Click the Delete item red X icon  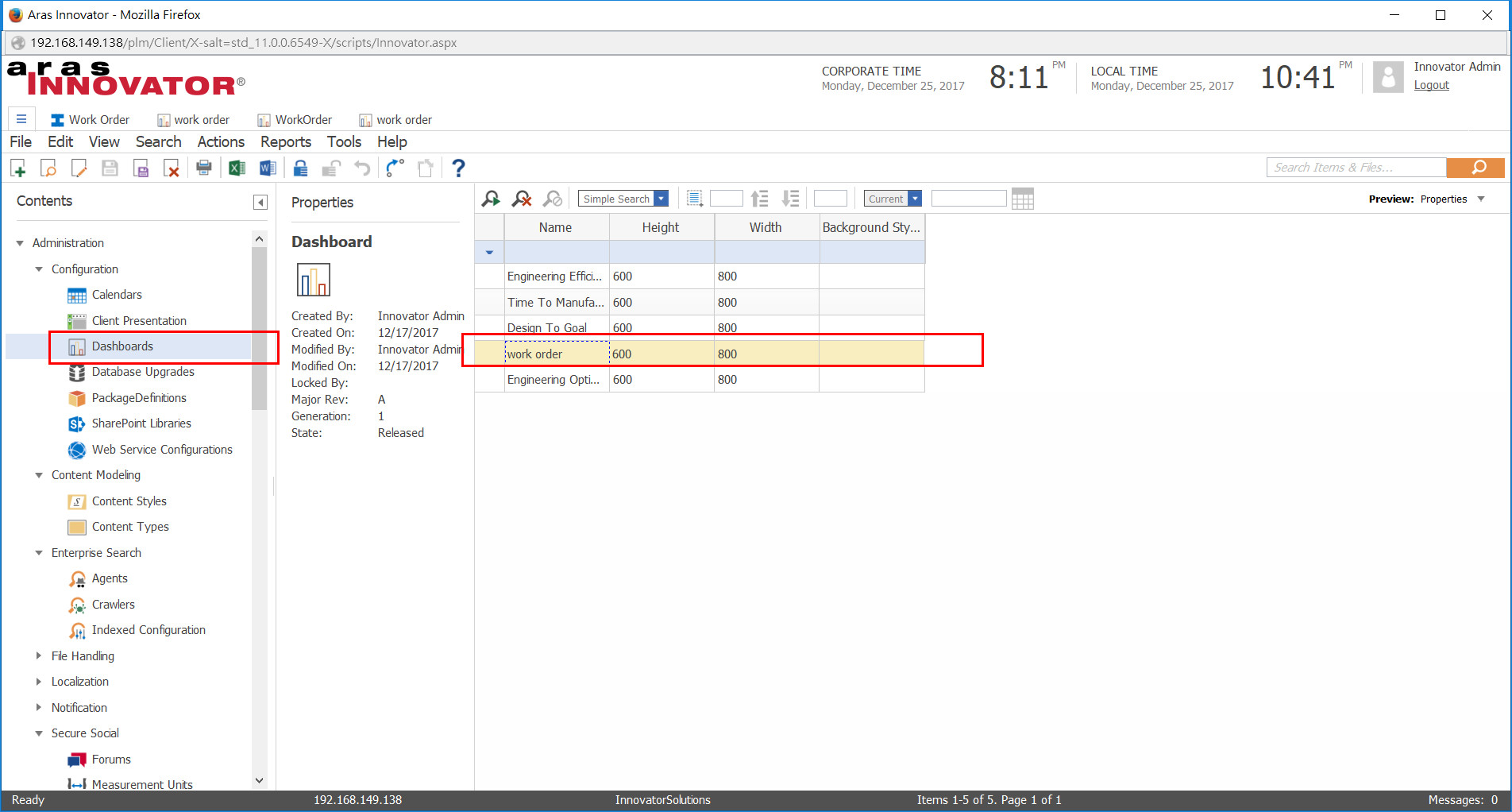pyautogui.click(x=171, y=168)
